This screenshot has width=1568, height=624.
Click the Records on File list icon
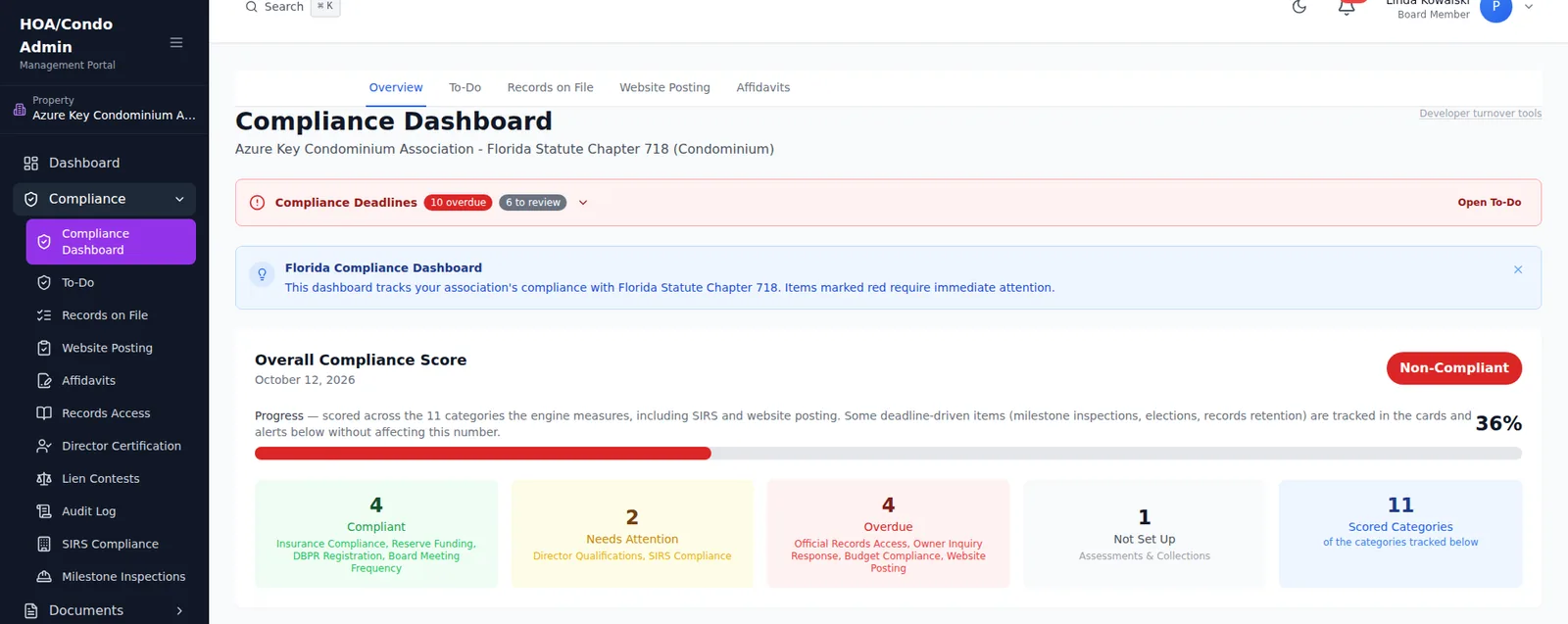44,315
